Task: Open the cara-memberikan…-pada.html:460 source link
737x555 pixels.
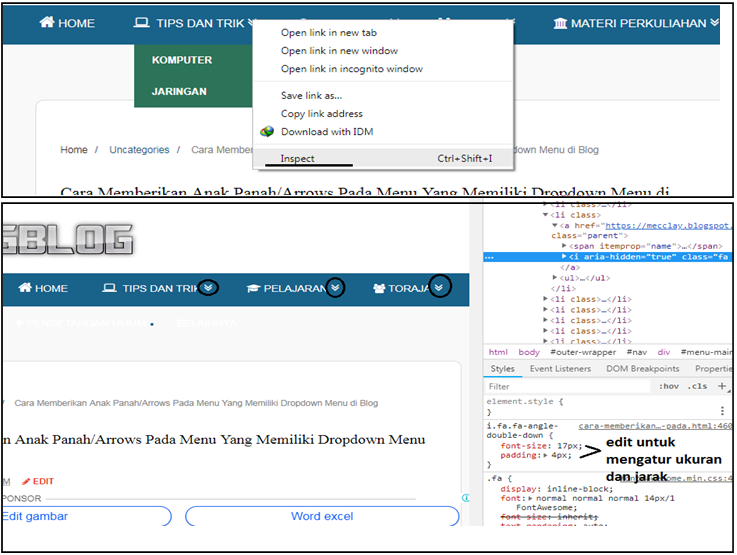Action: pos(655,426)
